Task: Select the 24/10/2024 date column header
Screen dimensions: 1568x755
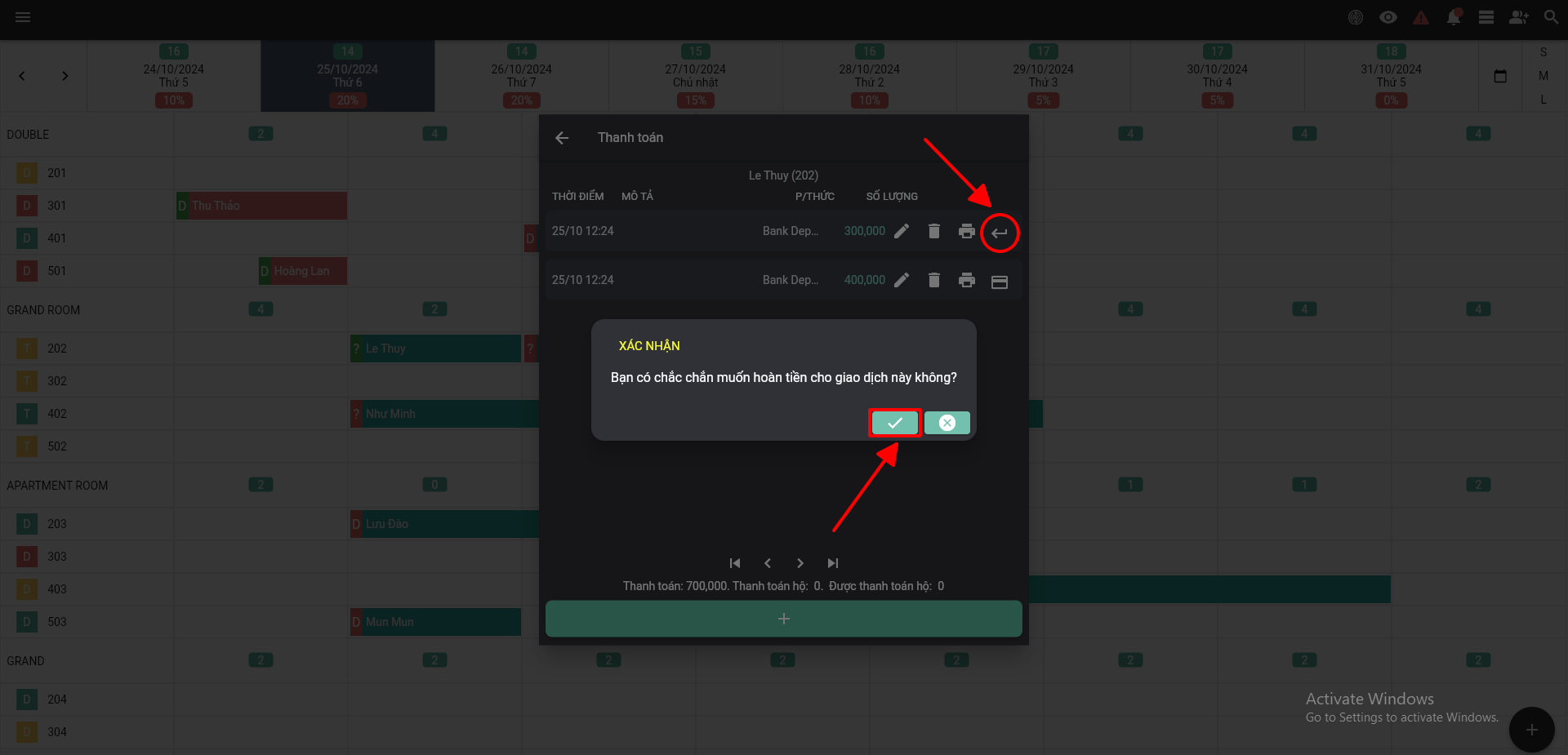Action: pos(174,76)
